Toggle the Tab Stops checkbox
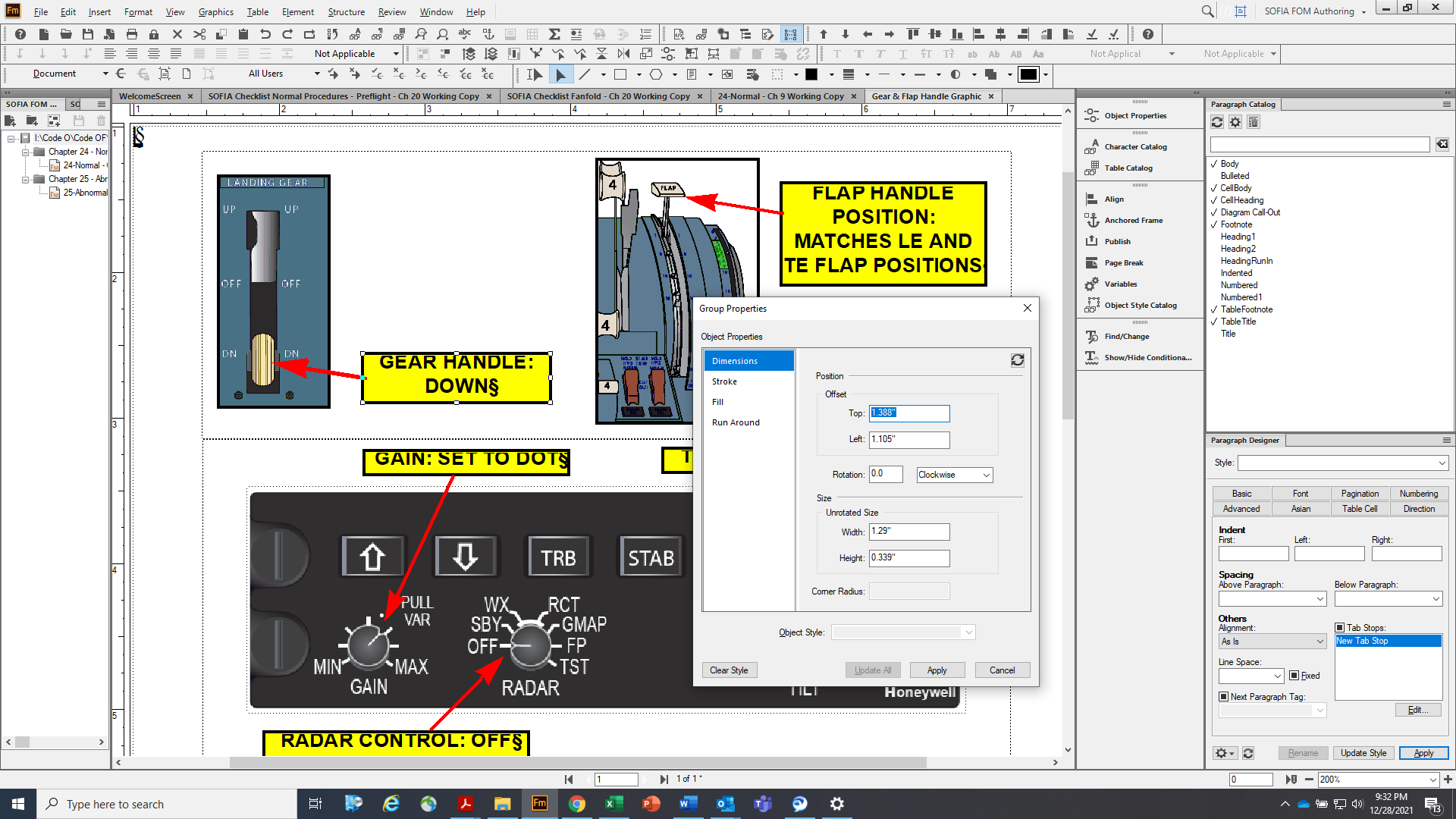Viewport: 1456px width, 819px height. tap(1339, 627)
